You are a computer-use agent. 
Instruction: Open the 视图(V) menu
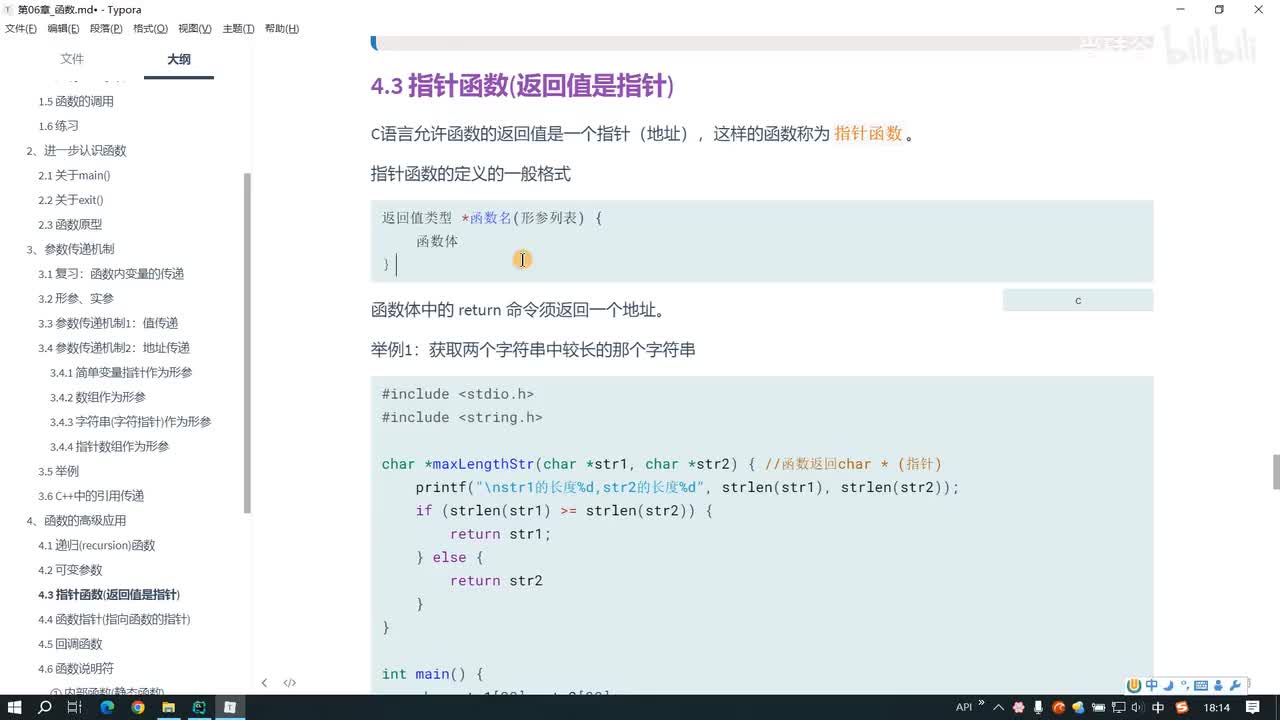tap(194, 29)
